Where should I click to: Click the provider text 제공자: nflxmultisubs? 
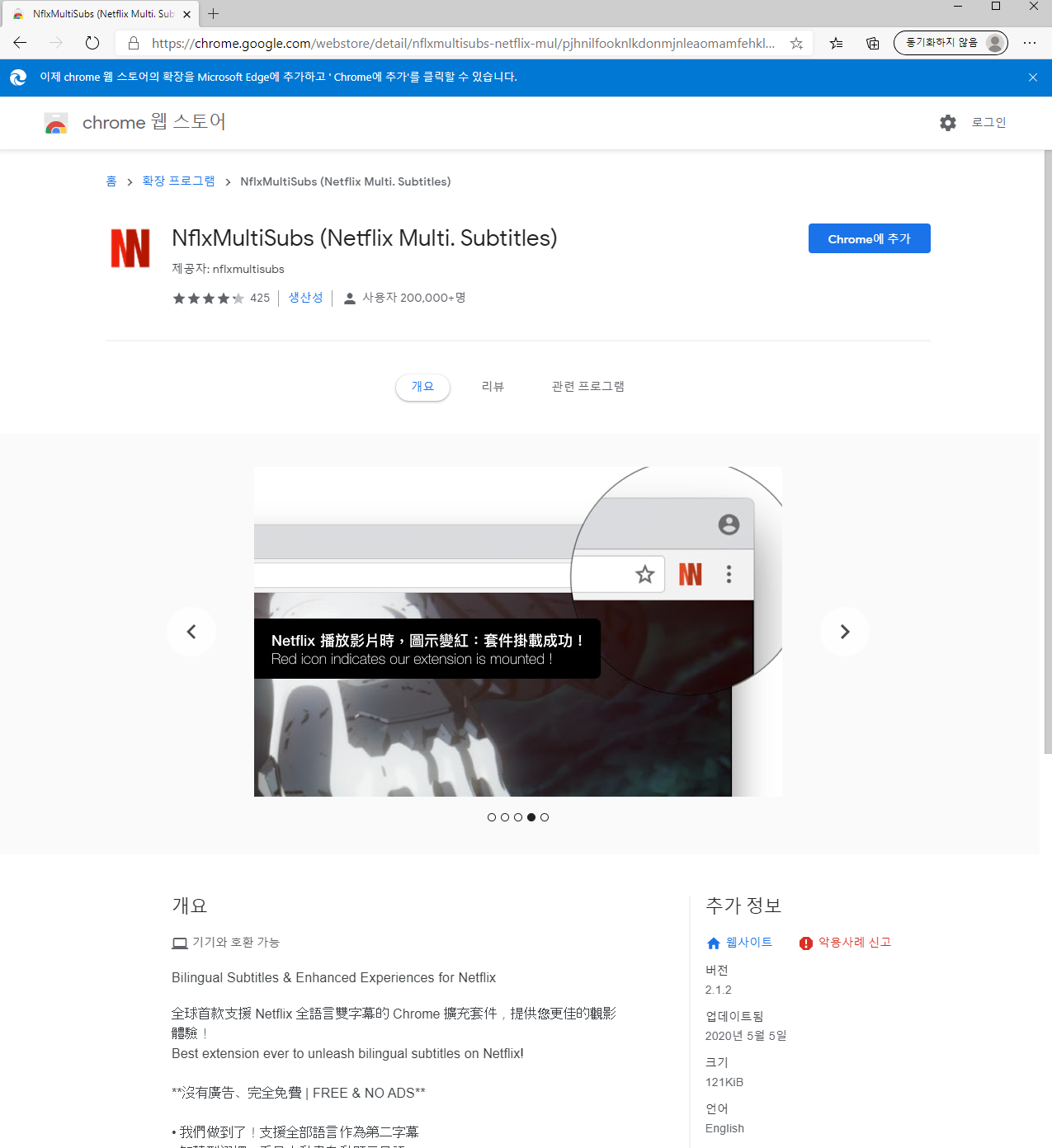coord(228,269)
